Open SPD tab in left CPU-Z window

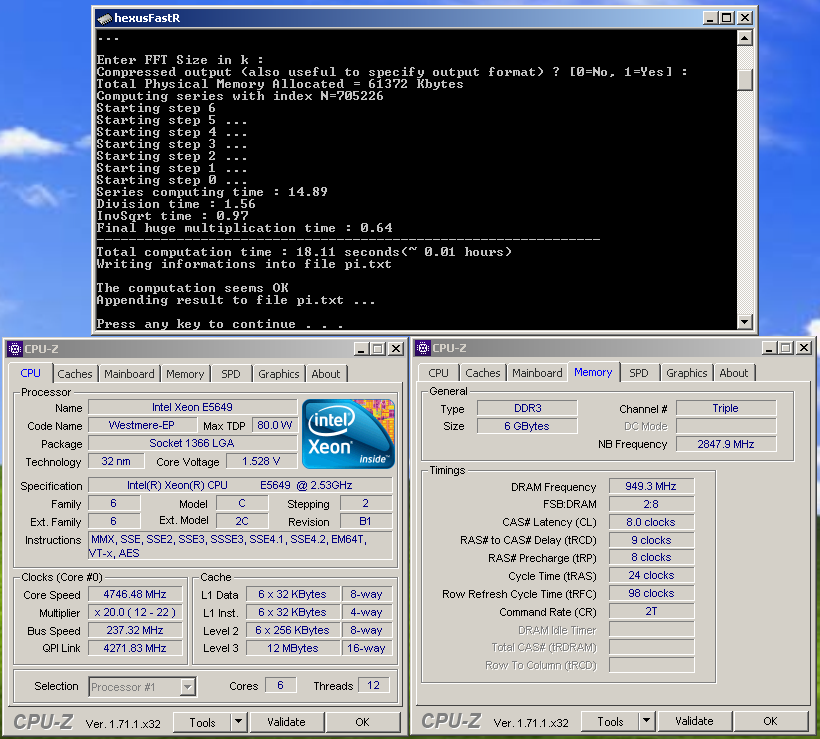231,374
